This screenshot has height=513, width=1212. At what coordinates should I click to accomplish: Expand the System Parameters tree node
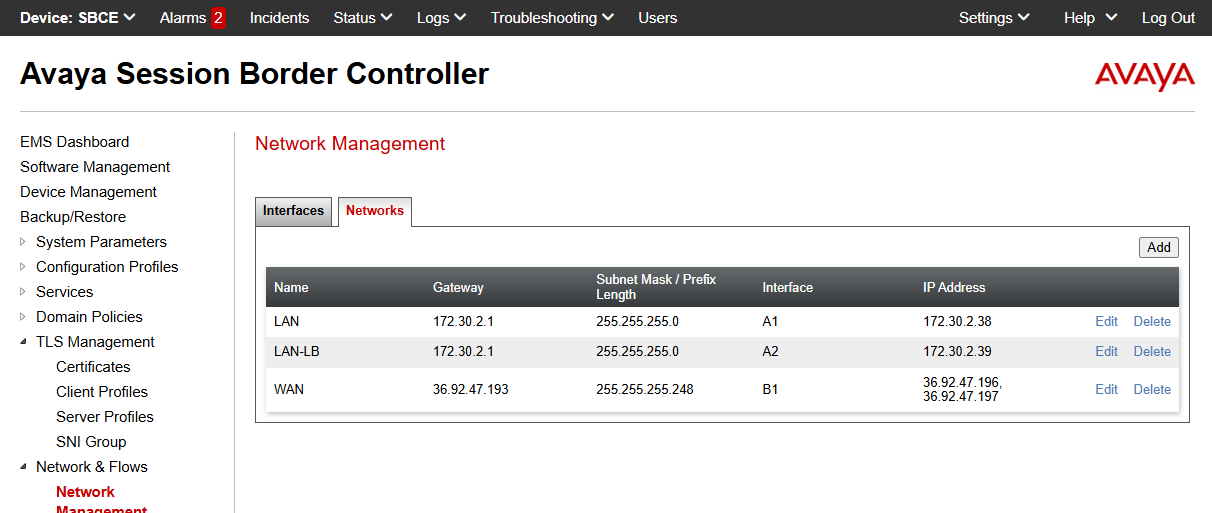[x=24, y=242]
